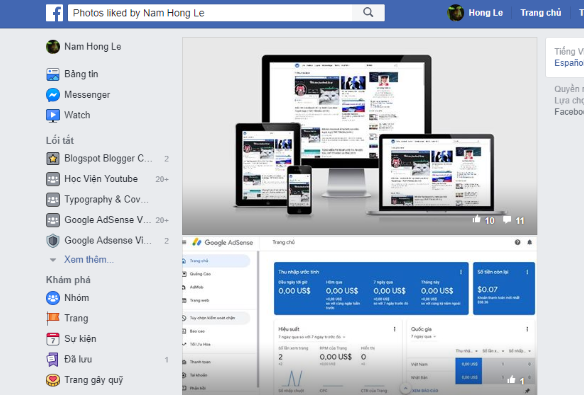Open Typography & Cov... shortcut

click(107, 200)
